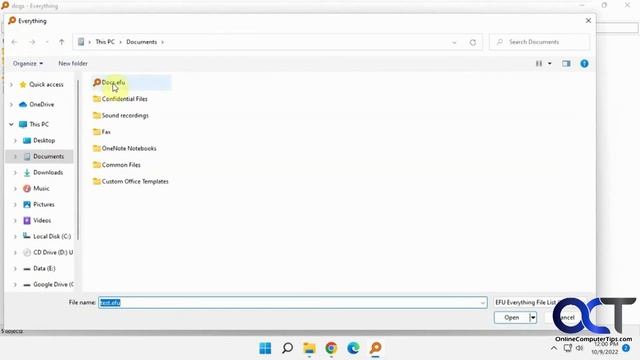Open the Custom Office Templates folder

[x=131, y=181]
